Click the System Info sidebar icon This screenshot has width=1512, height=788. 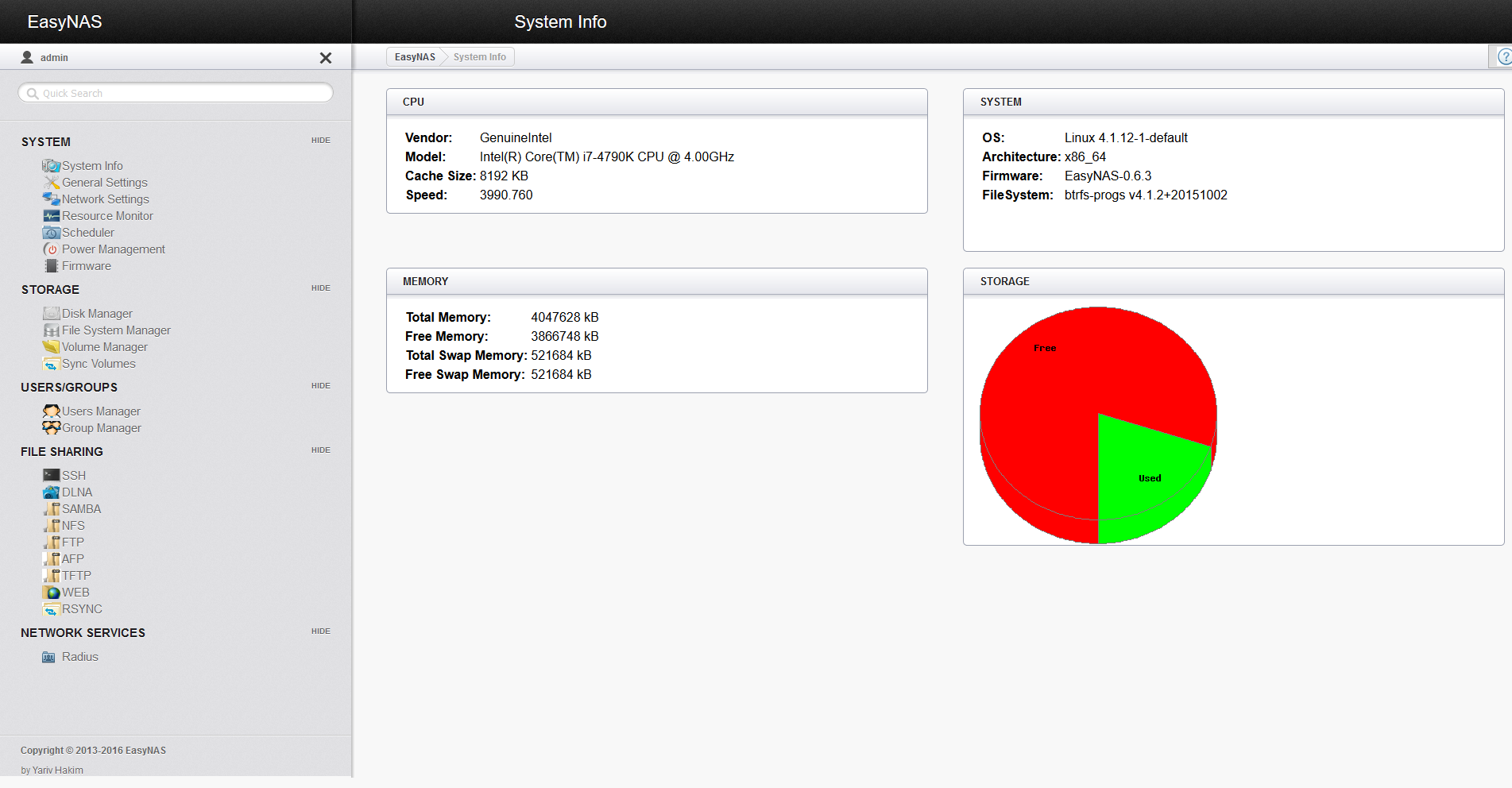[x=52, y=166]
